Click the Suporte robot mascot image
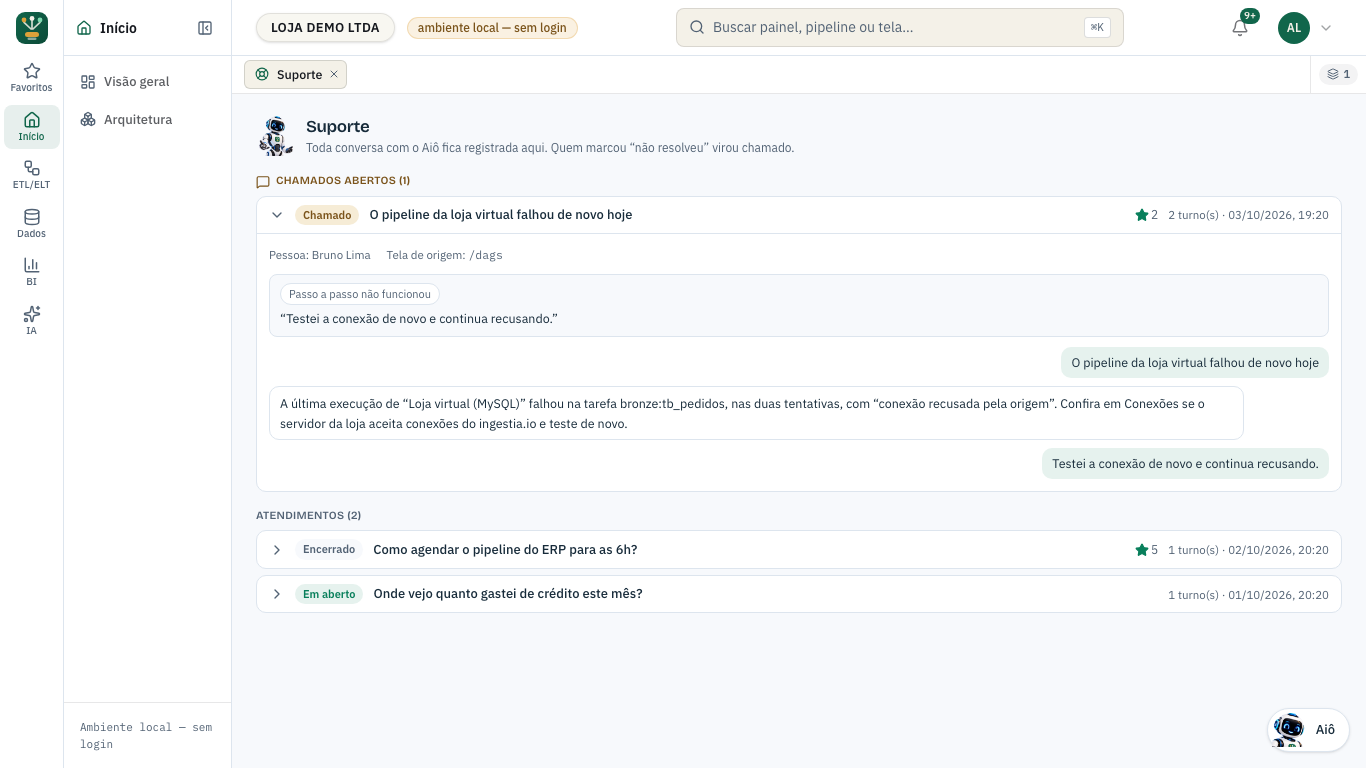1366x768 pixels. [276, 136]
